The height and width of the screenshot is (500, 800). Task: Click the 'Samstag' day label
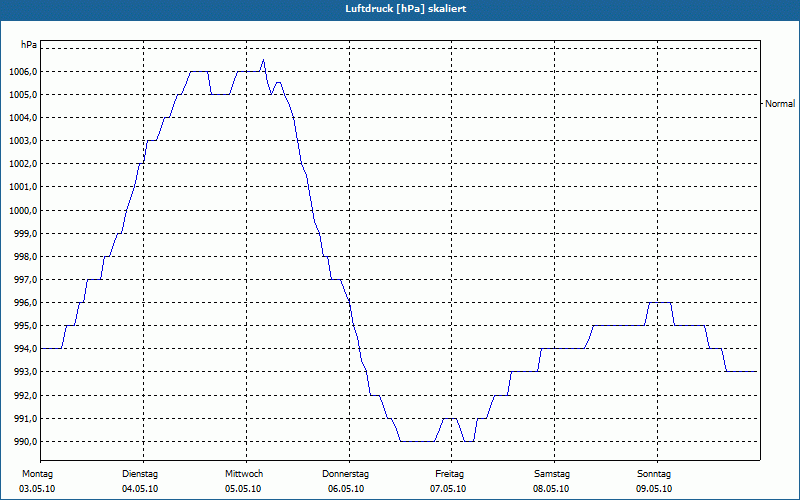[x=552, y=474]
